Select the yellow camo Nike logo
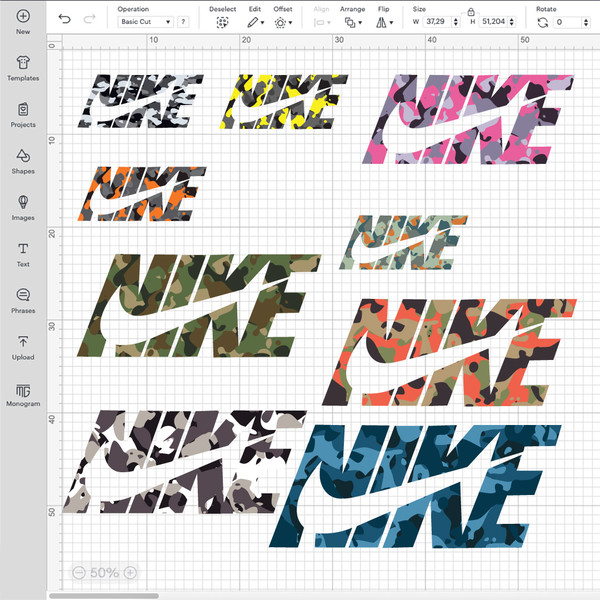This screenshot has height=600, width=600. point(283,101)
